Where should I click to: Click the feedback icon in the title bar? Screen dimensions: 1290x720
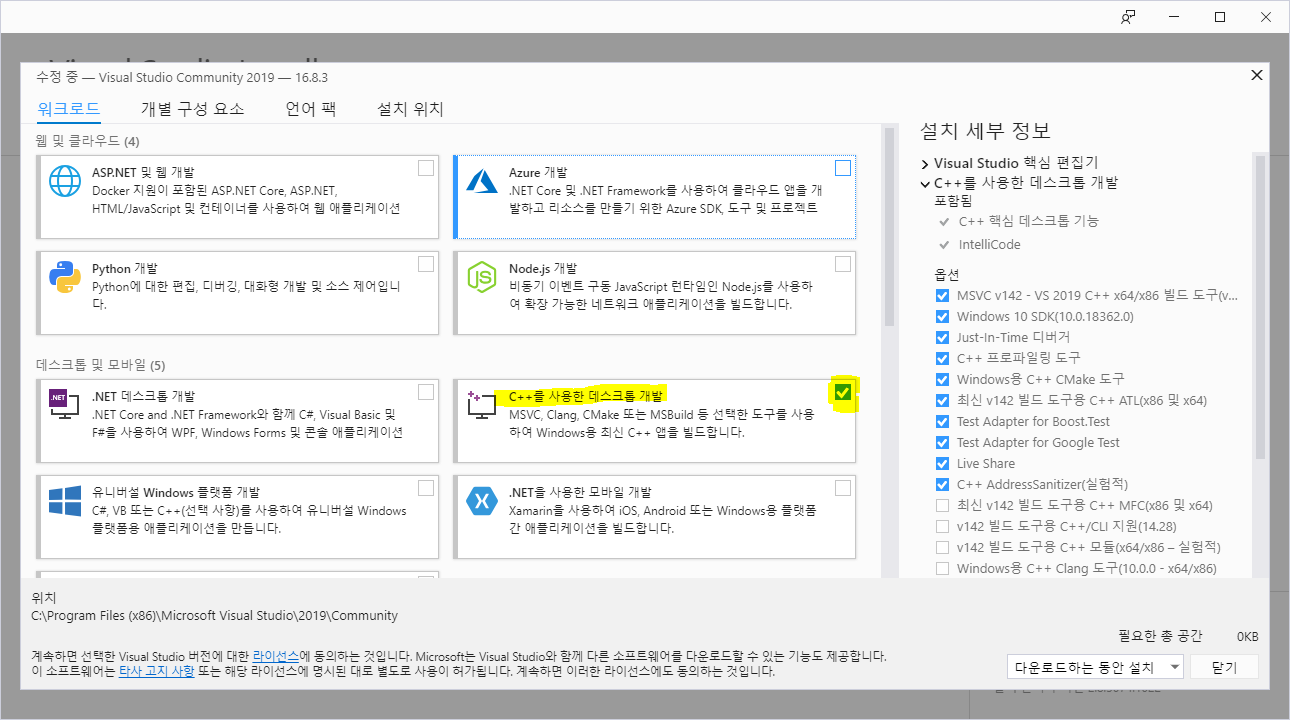click(1128, 17)
